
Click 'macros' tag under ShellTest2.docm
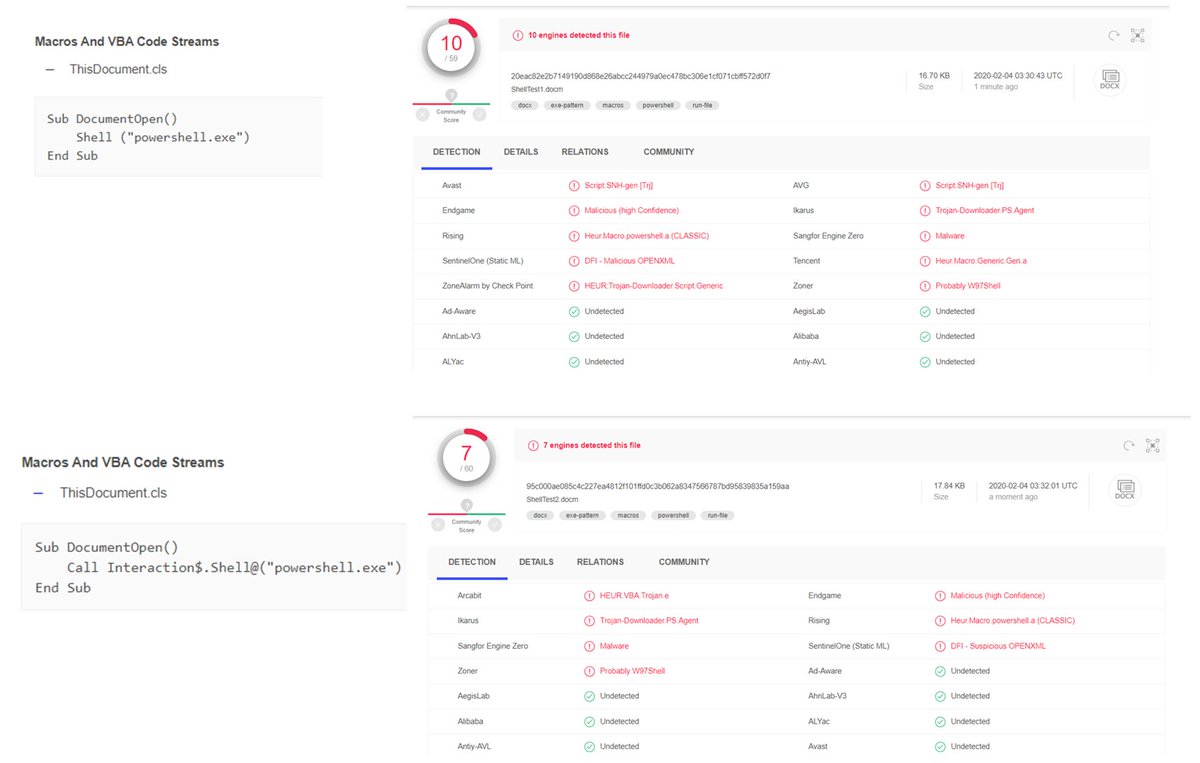point(628,515)
